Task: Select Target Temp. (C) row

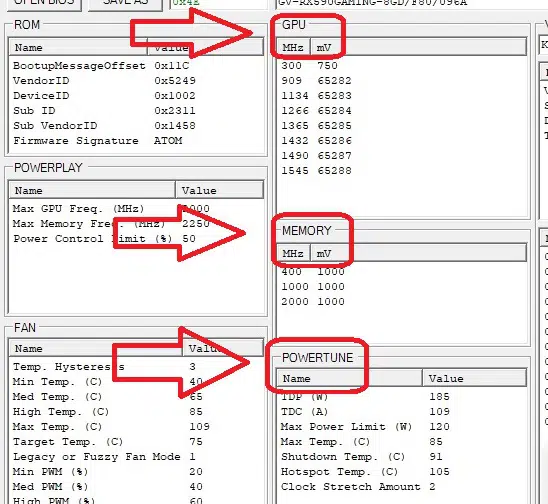Action: pos(136,442)
